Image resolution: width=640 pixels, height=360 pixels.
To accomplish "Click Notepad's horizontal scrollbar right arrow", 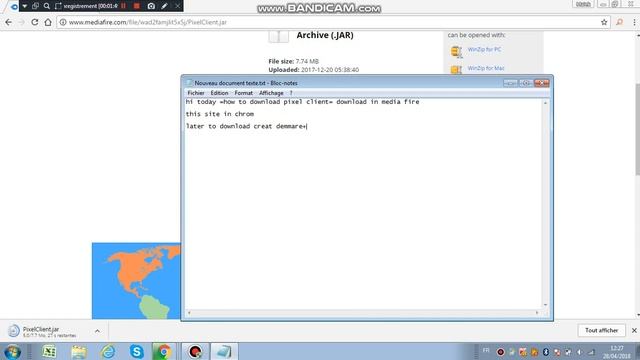I will (537, 313).
